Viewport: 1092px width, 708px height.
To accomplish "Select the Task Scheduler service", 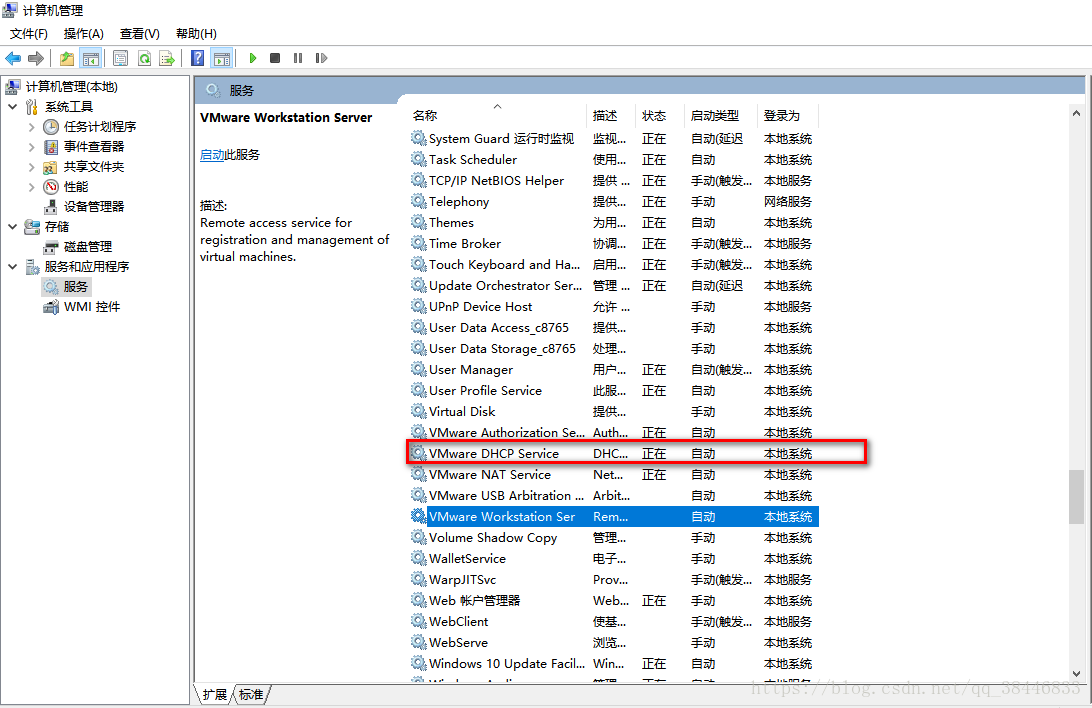I will click(614, 160).
